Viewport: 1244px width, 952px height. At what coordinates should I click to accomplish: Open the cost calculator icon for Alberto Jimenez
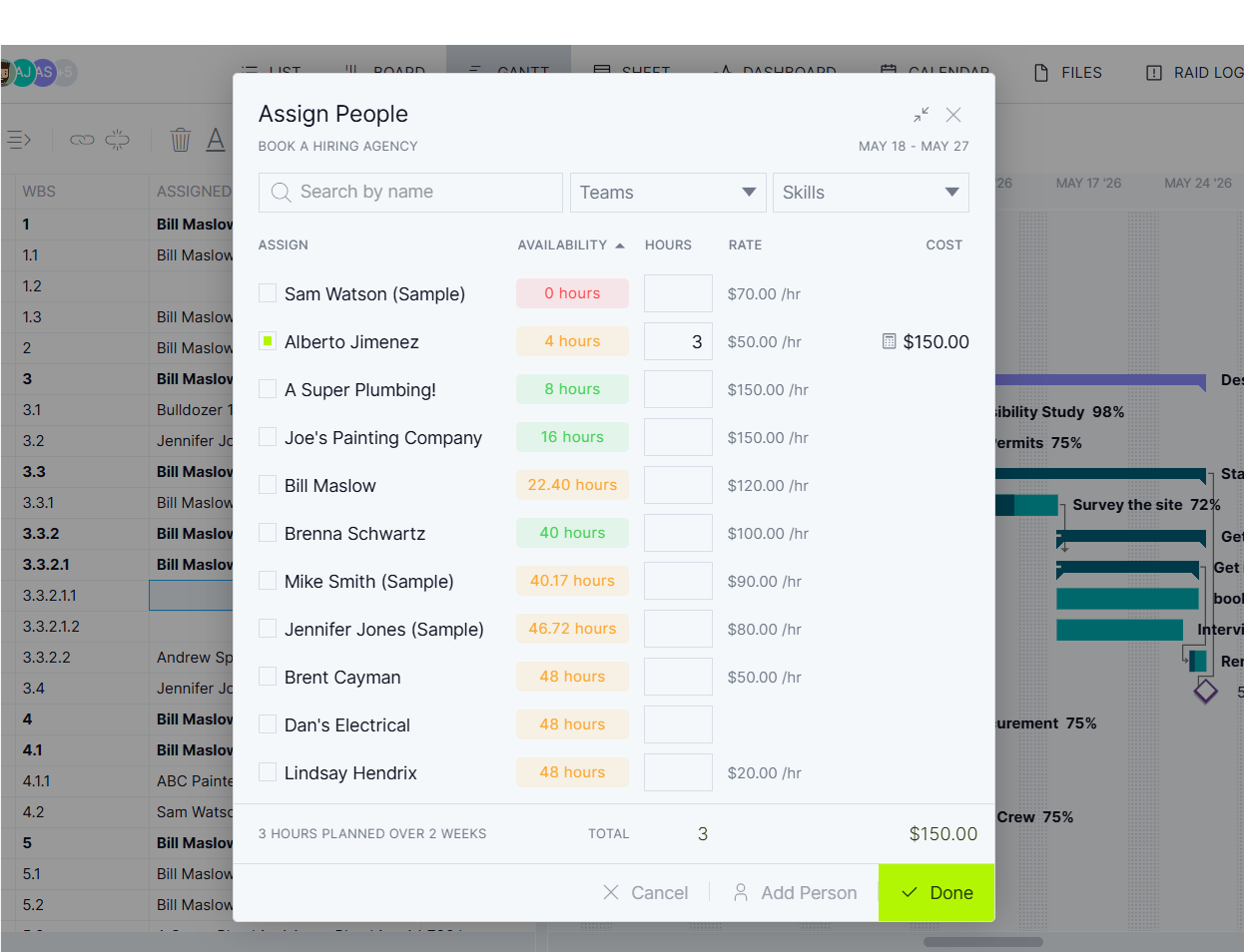pos(889,341)
